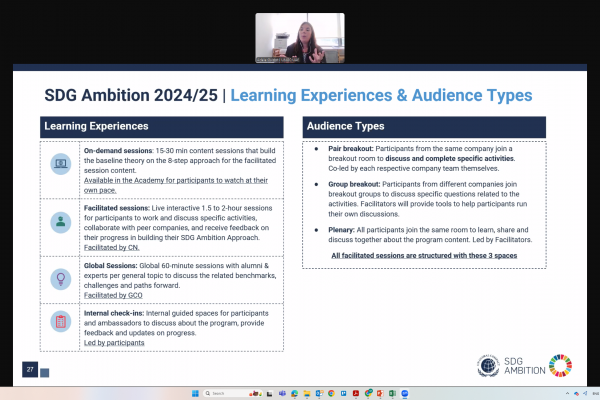This screenshot has width=600, height=400.
Task: Click the Audience Types header bar
Action: (424, 127)
